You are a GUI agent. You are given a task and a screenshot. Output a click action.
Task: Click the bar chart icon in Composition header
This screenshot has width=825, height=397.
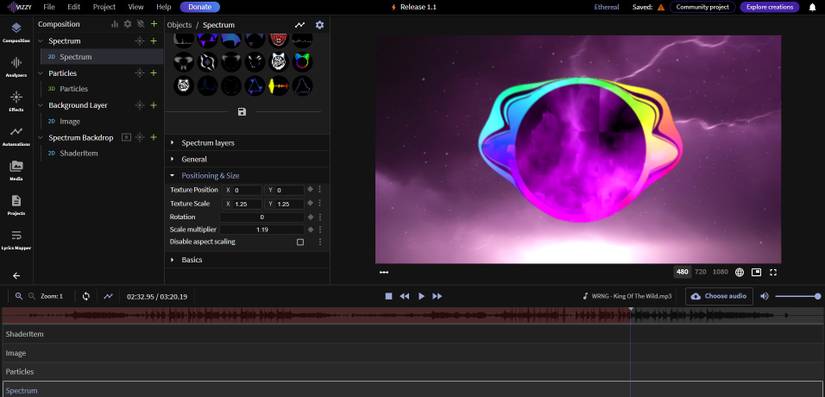pyautogui.click(x=115, y=24)
